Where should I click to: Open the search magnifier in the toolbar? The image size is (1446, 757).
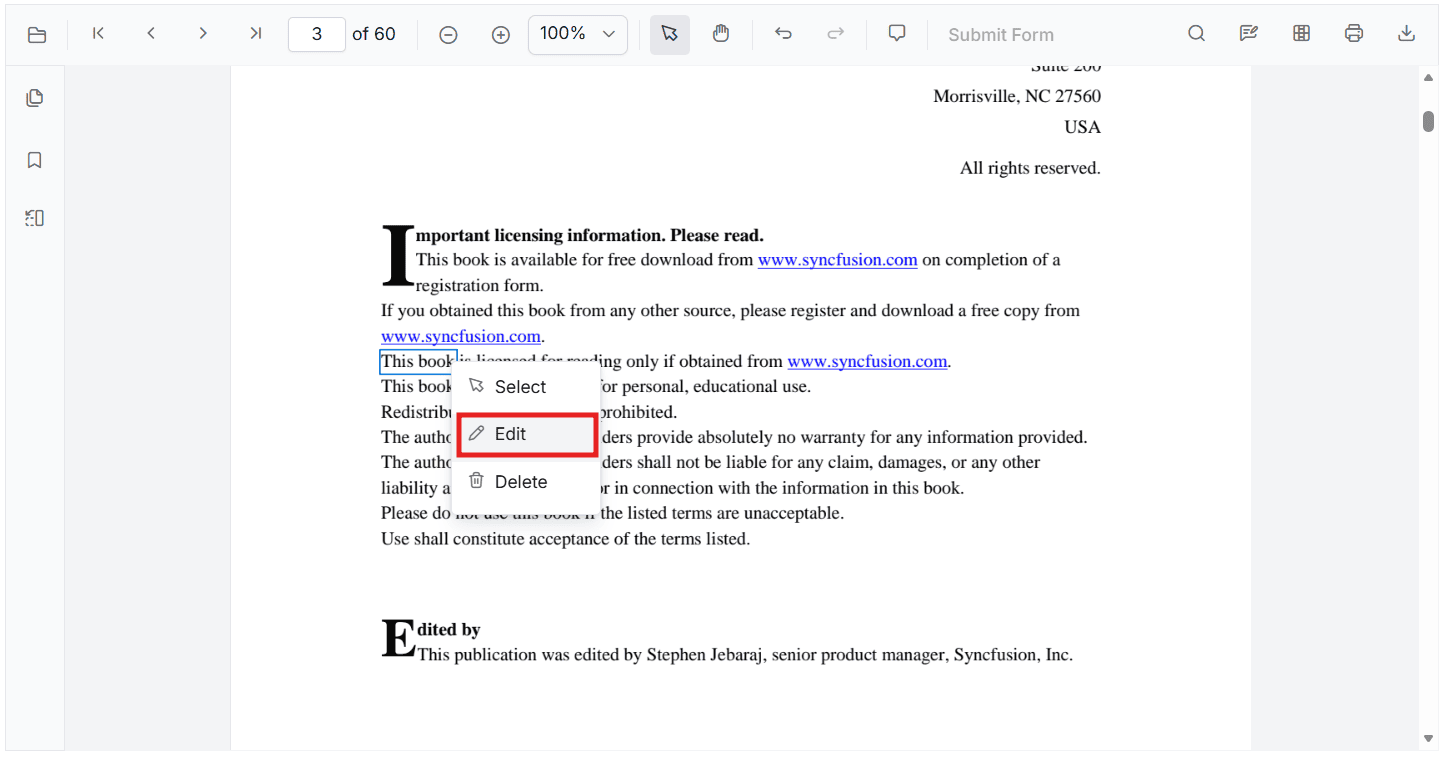click(1196, 34)
